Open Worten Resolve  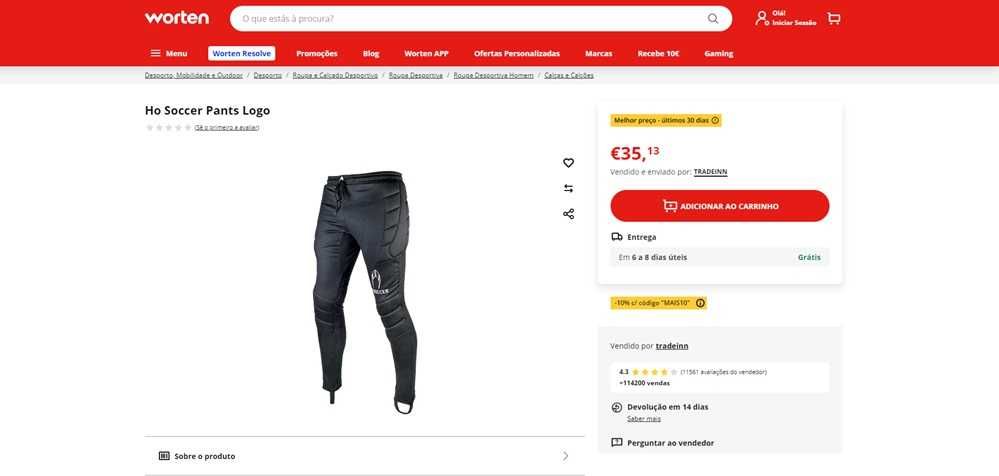point(241,54)
